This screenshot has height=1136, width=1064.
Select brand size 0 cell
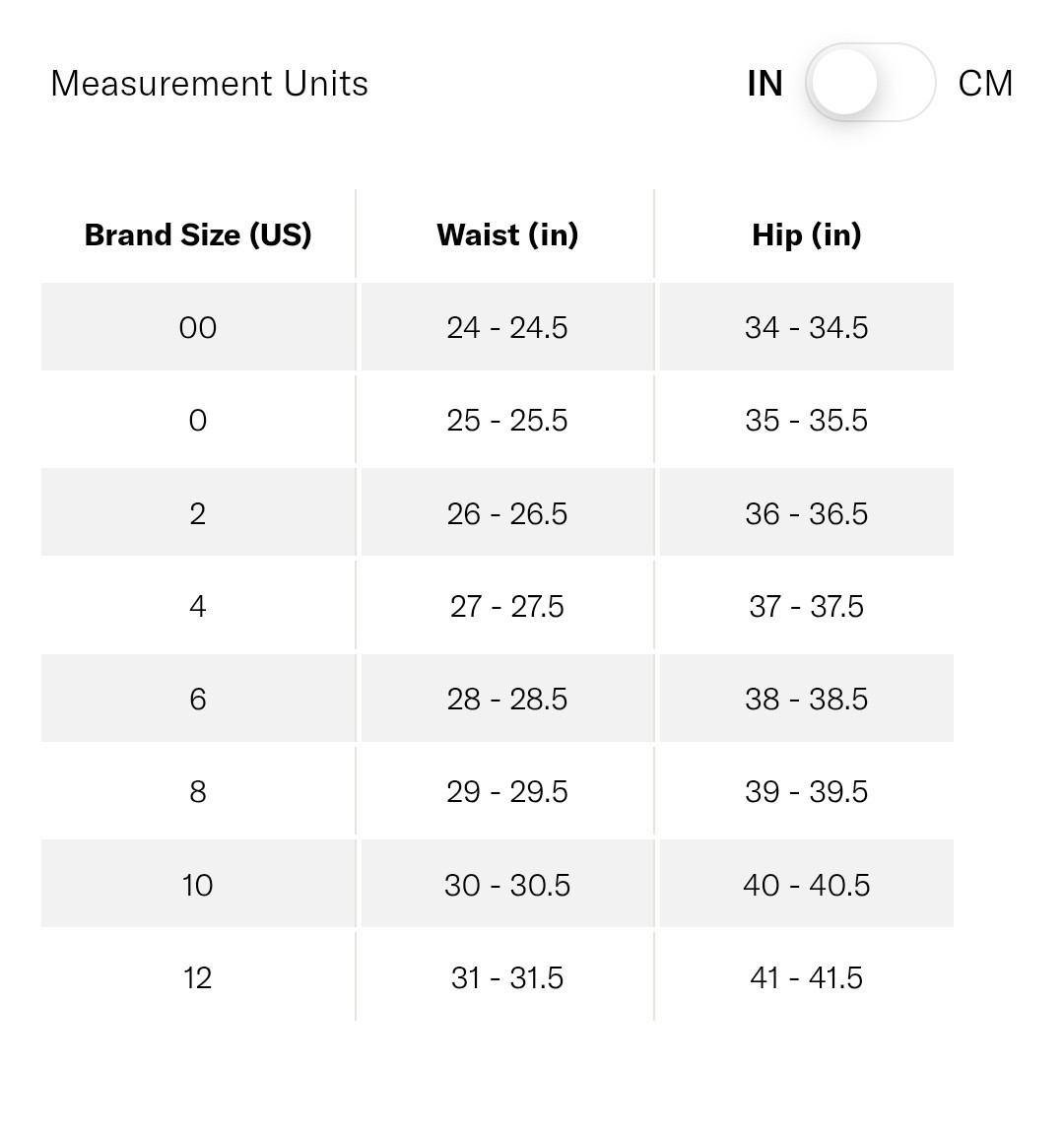[198, 420]
